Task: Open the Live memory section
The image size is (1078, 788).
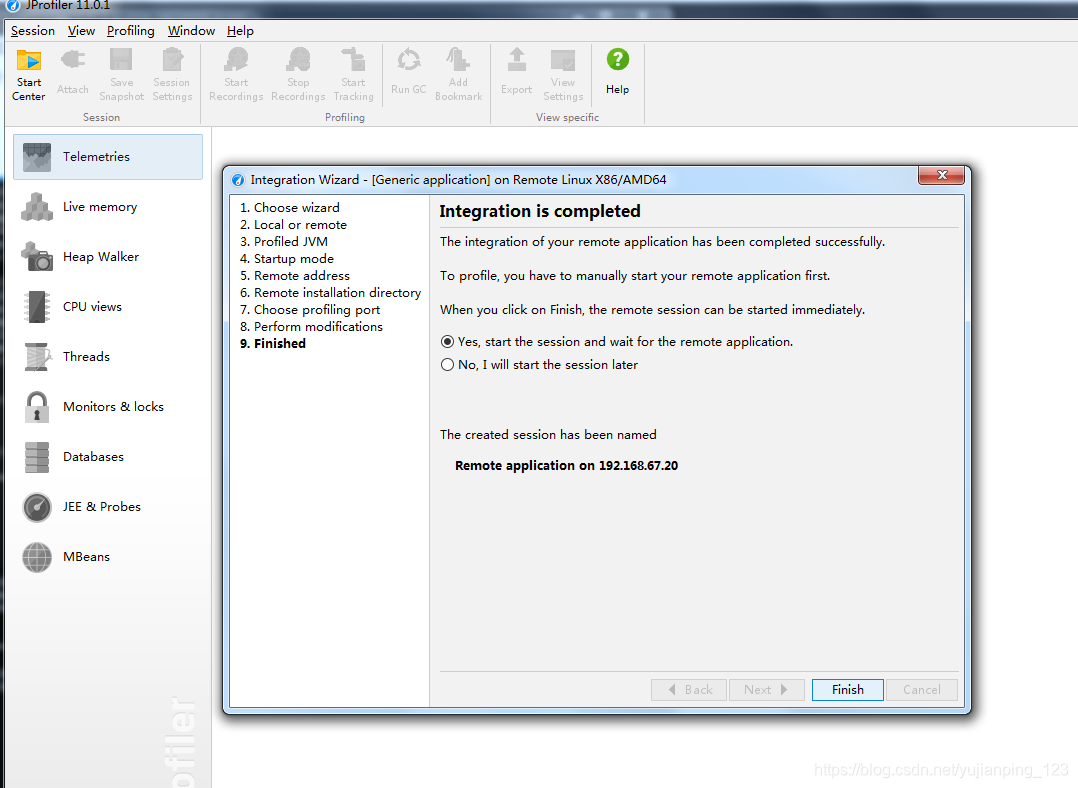Action: pyautogui.click(x=108, y=207)
